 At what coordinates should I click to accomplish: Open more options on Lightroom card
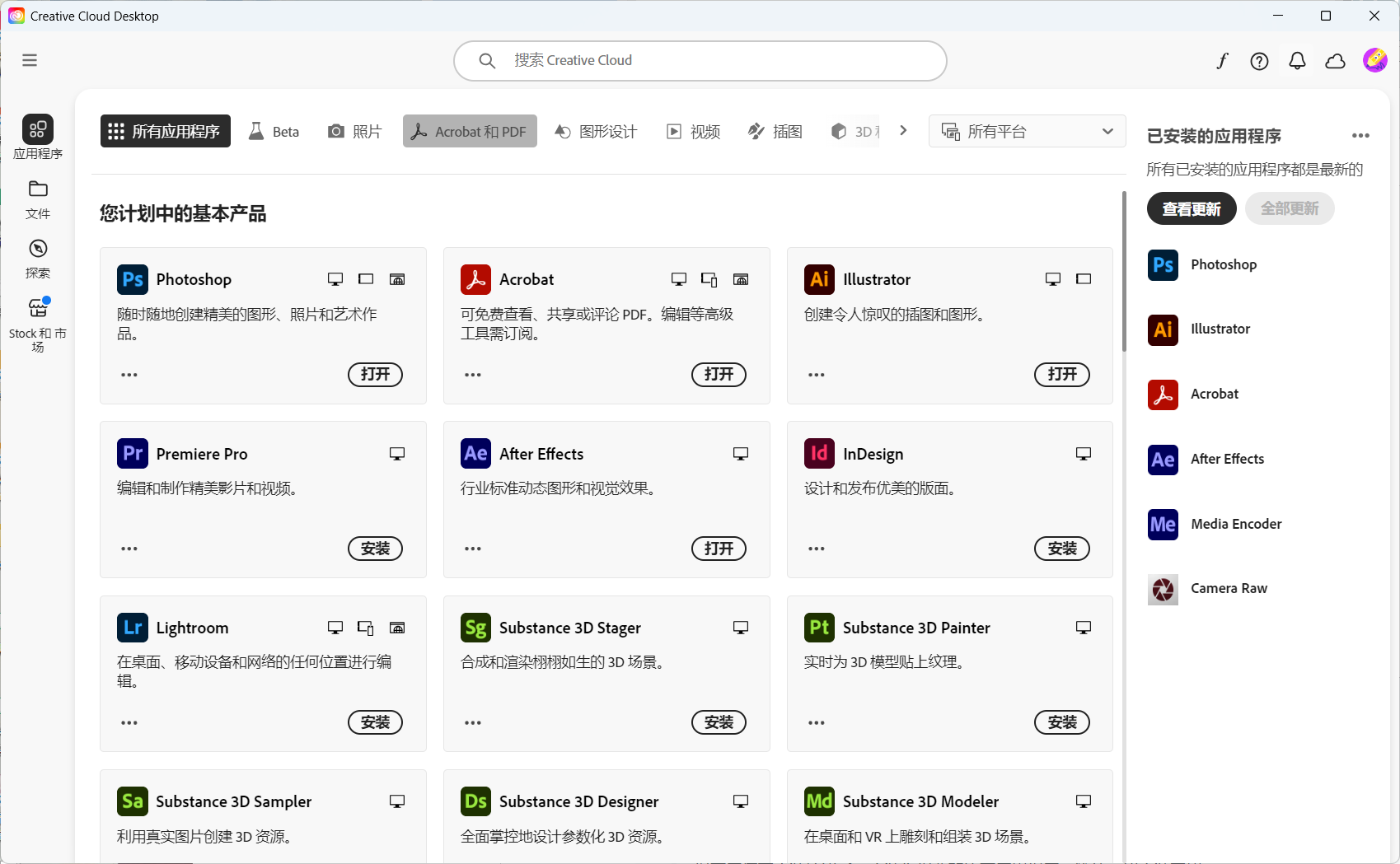pyautogui.click(x=129, y=722)
